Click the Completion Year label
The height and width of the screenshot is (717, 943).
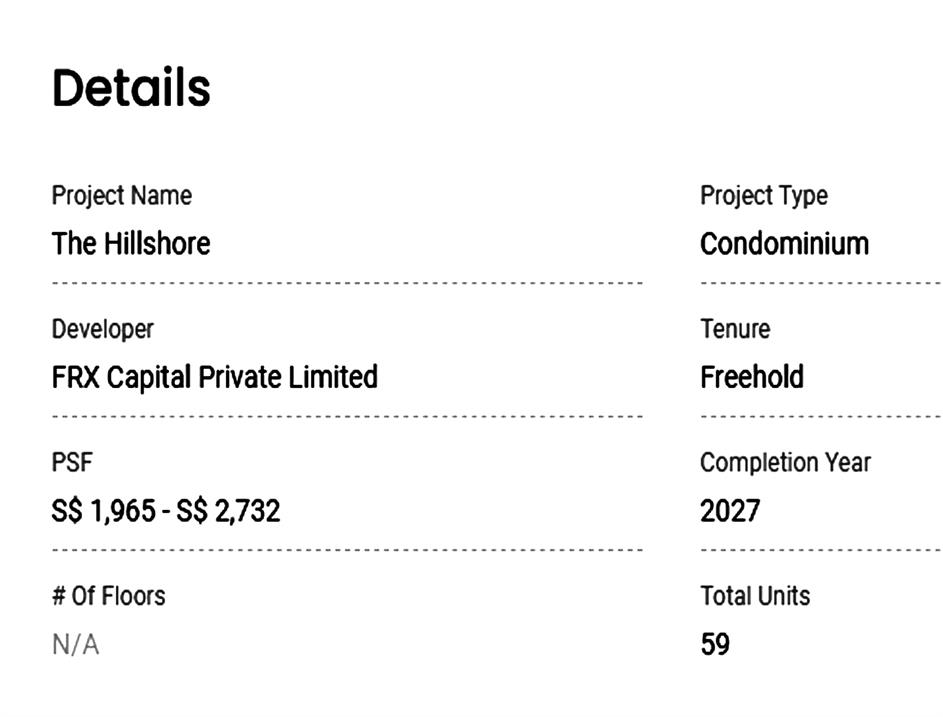785,463
